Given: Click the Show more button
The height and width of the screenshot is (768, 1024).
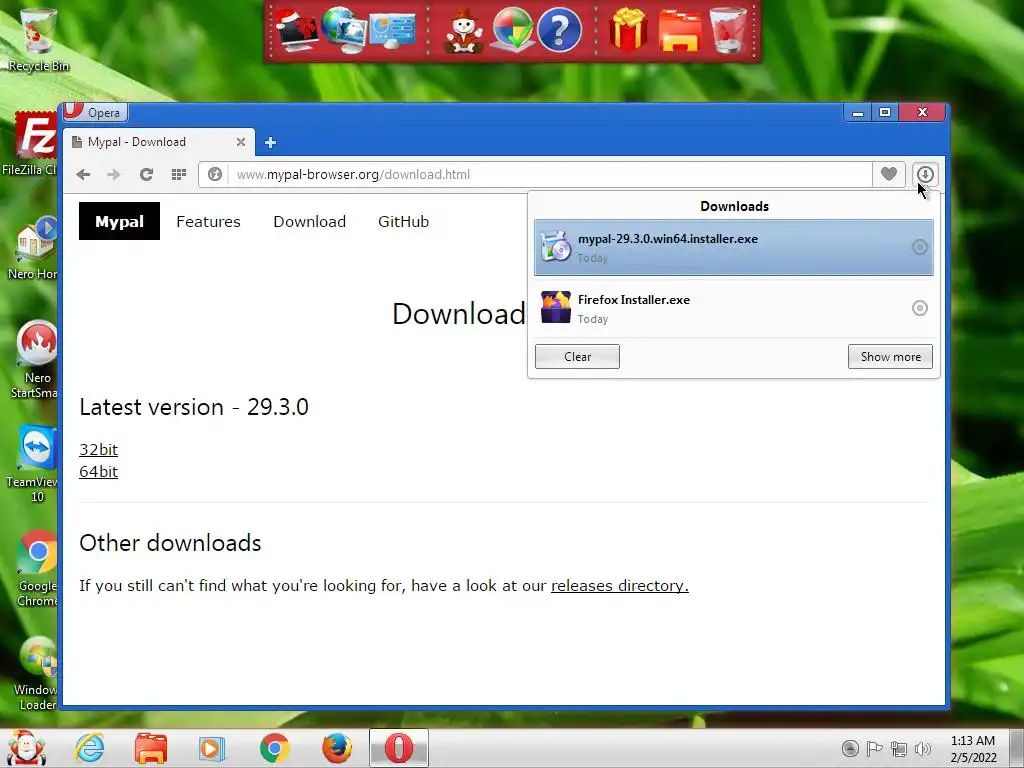Looking at the screenshot, I should click(890, 357).
